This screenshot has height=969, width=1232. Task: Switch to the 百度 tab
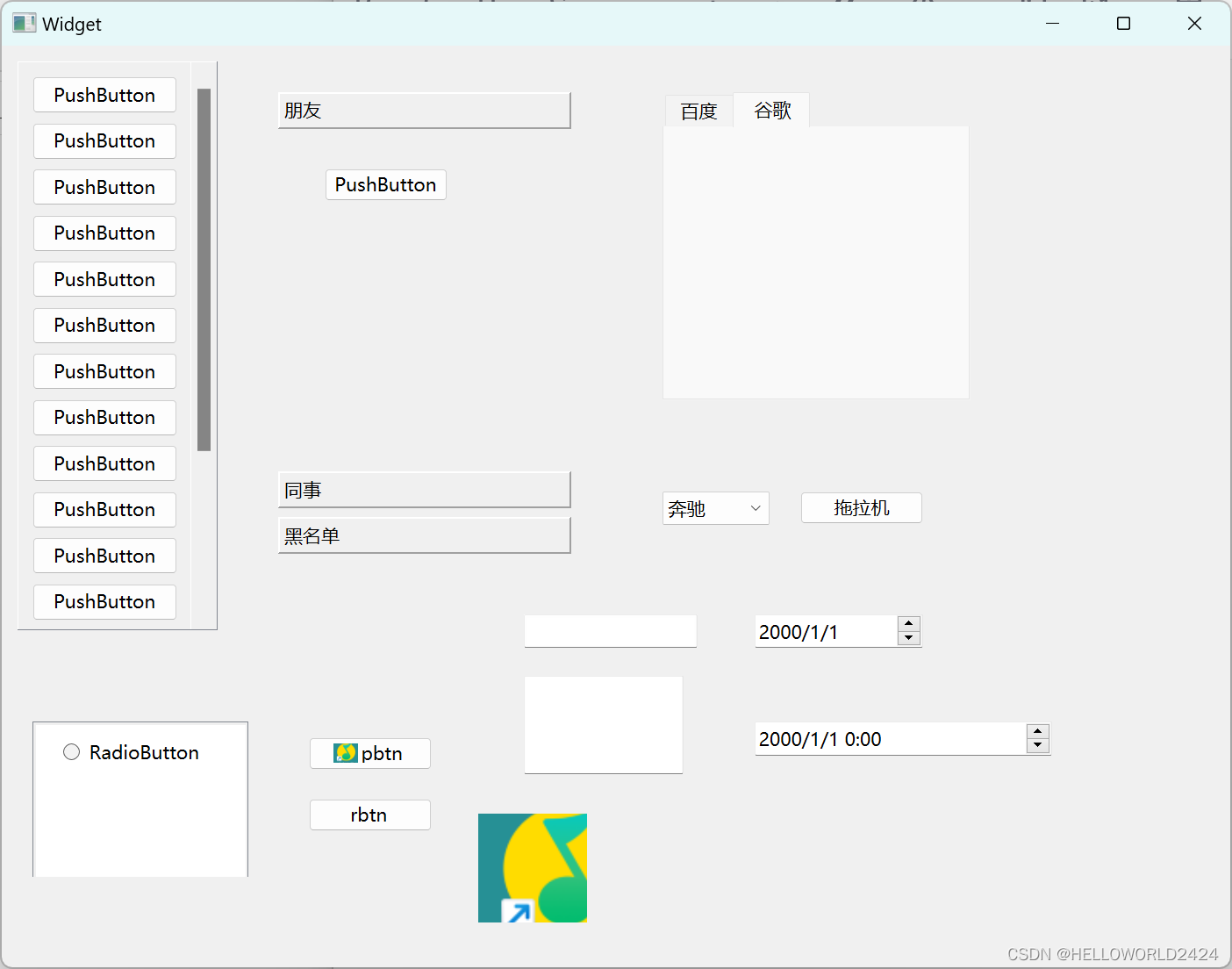[x=699, y=111]
